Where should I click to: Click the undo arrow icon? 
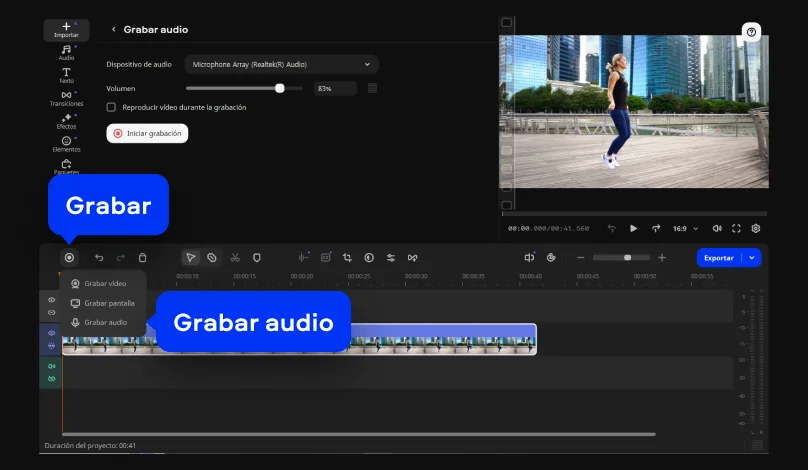(x=98, y=257)
